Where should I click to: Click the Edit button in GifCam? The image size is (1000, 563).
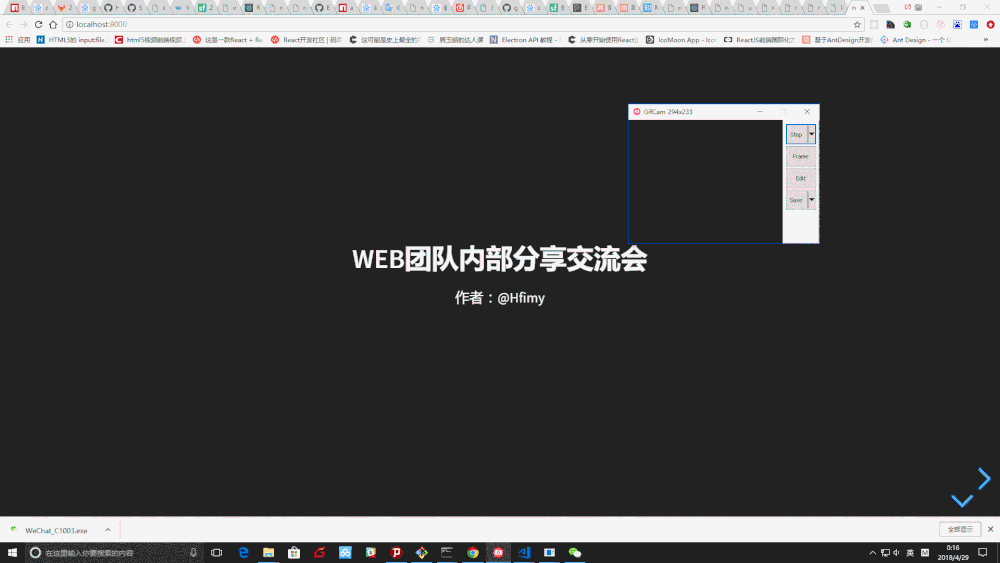coord(800,178)
